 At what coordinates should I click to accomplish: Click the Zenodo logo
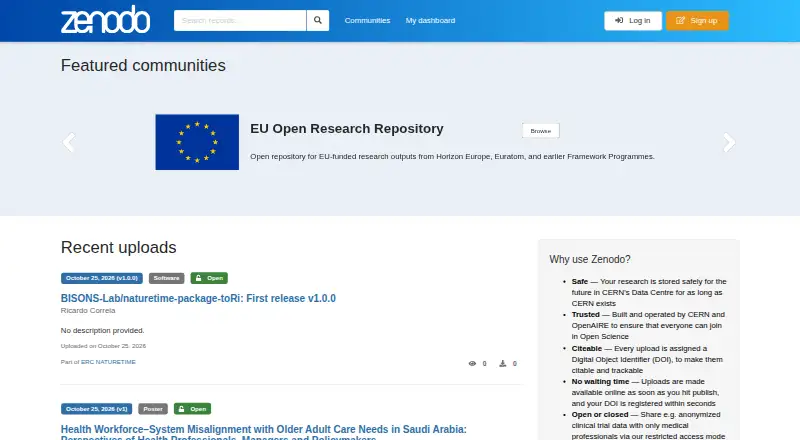(106, 20)
